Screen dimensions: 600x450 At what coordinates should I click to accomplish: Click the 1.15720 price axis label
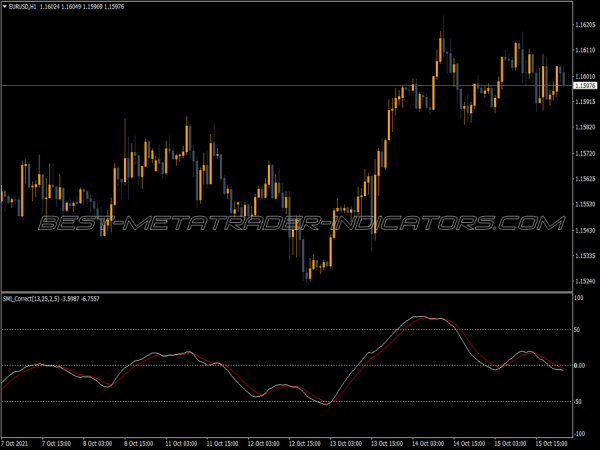(x=585, y=153)
